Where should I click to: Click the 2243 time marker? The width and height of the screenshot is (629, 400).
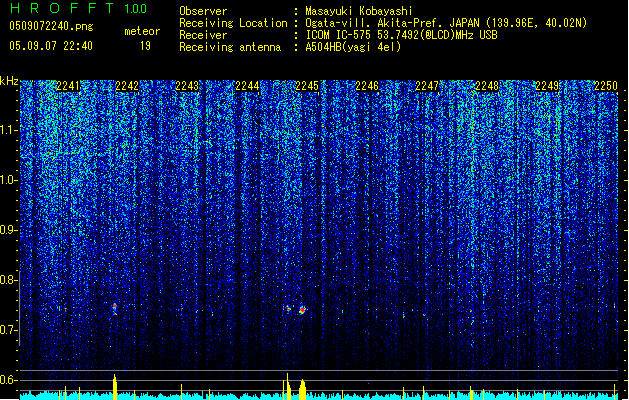(x=187, y=86)
